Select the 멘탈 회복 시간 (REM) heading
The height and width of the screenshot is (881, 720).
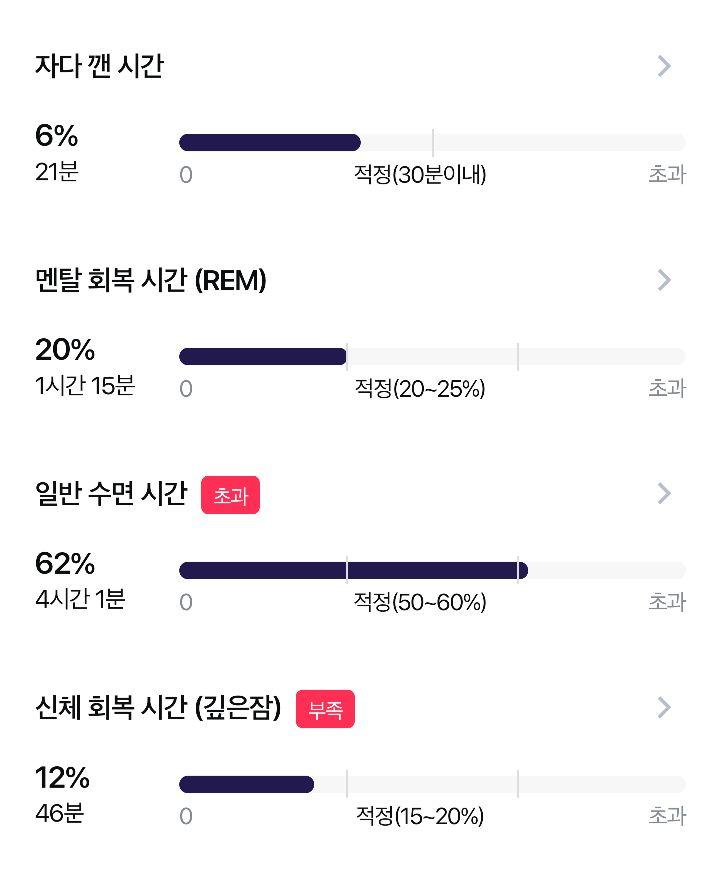[151, 280]
